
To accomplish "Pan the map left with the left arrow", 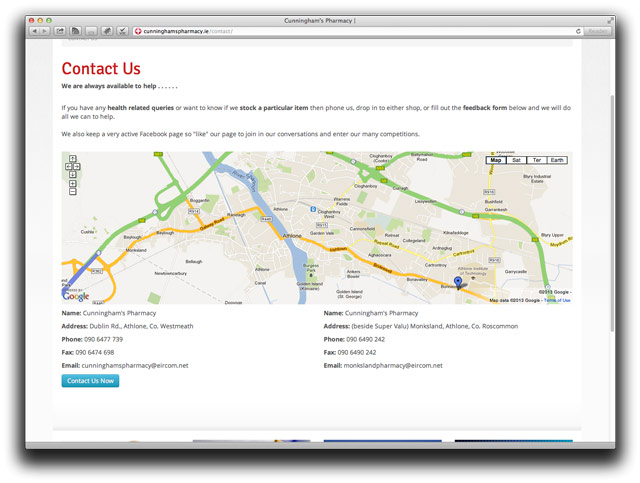I will 69,167.
